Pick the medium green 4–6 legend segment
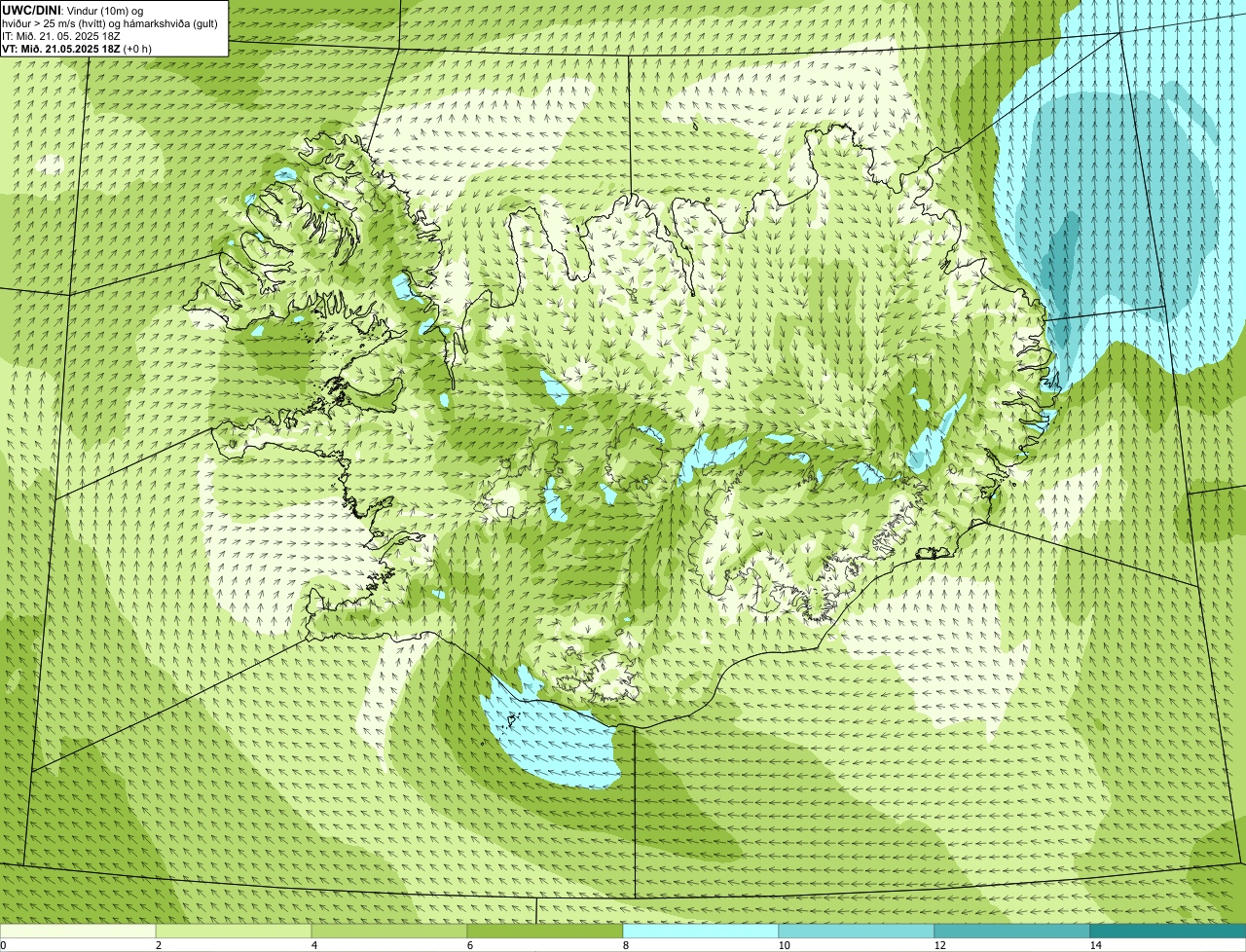Screen dimensions: 1246x952 click(389, 931)
